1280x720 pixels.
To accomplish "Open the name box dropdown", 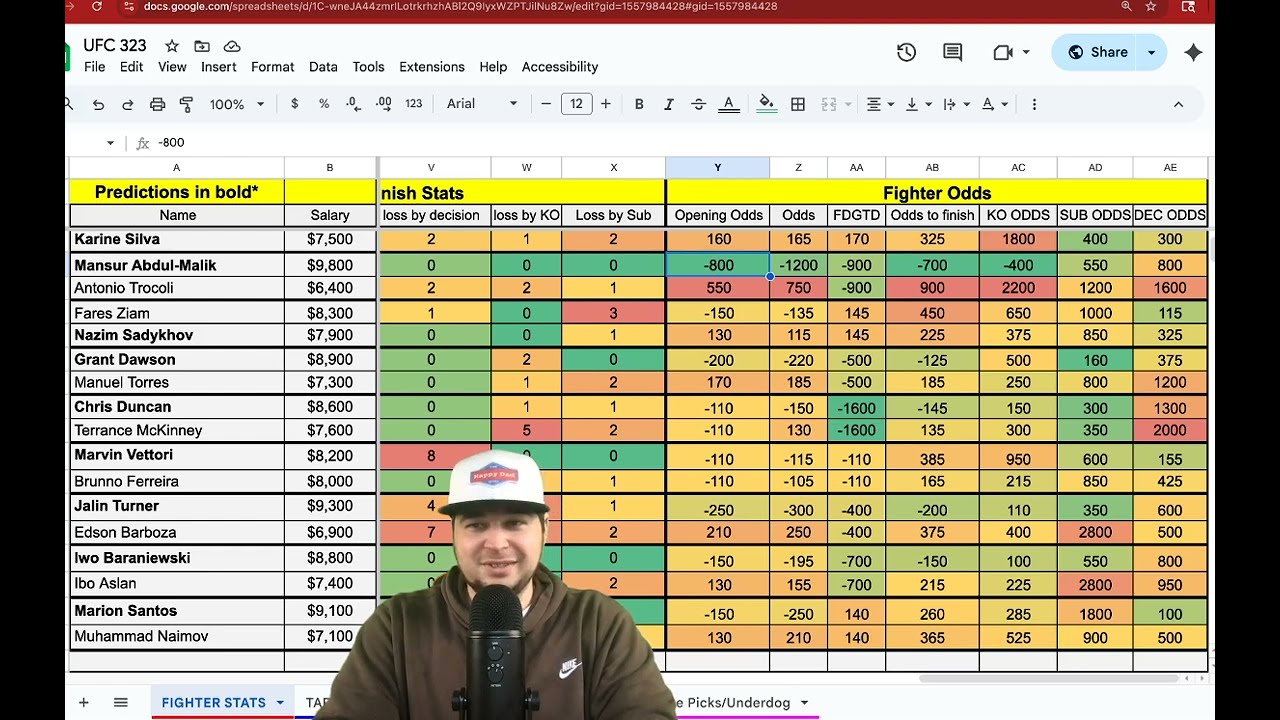I will (110, 143).
